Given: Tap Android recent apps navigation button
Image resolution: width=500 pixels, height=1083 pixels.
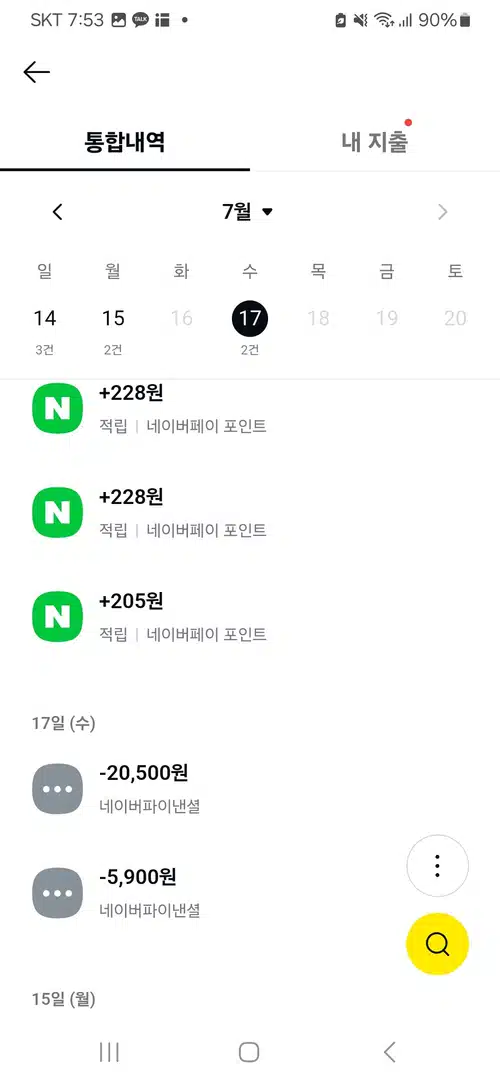Looking at the screenshot, I should coord(109,1052).
